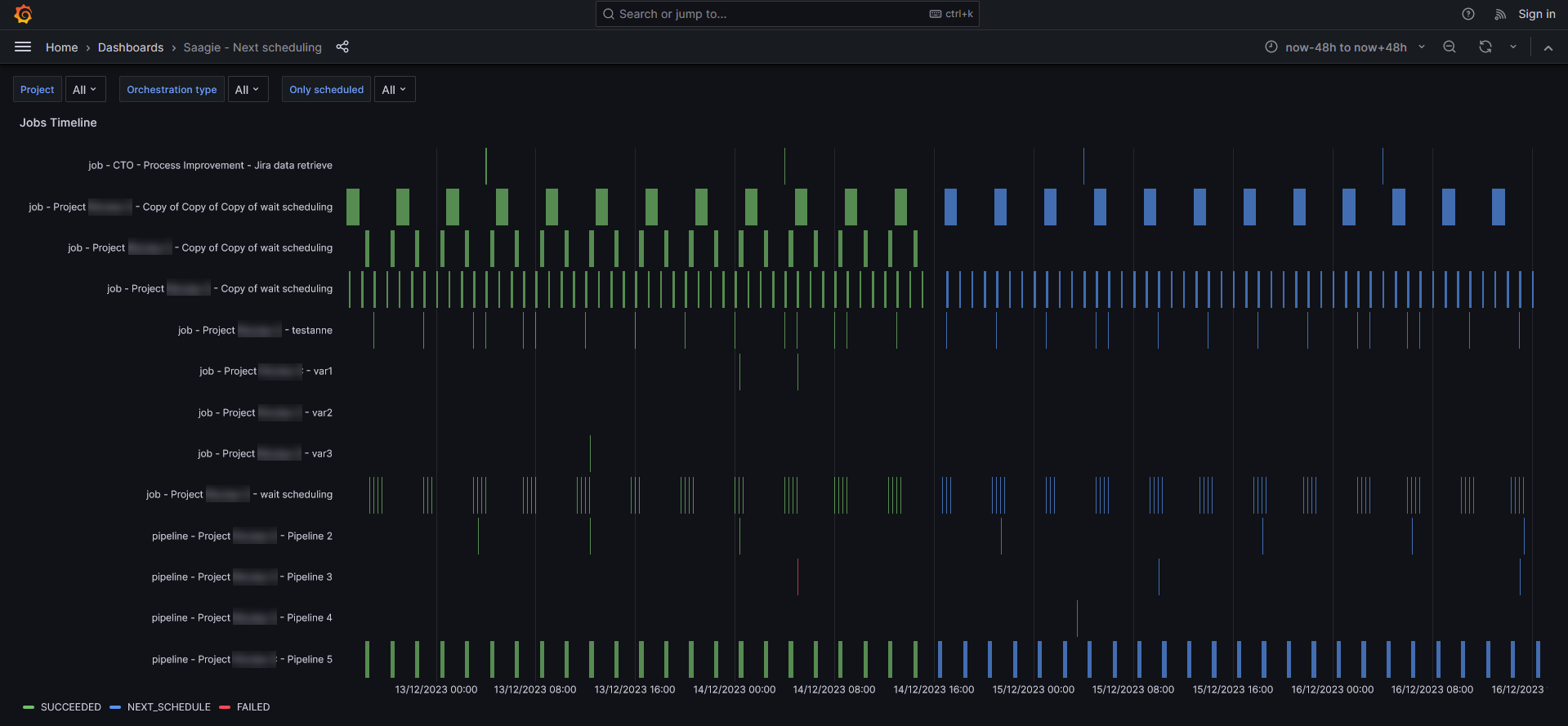Screen dimensions: 1568x726
Task: Click the red FAILED legend color swatch
Action: point(226,707)
